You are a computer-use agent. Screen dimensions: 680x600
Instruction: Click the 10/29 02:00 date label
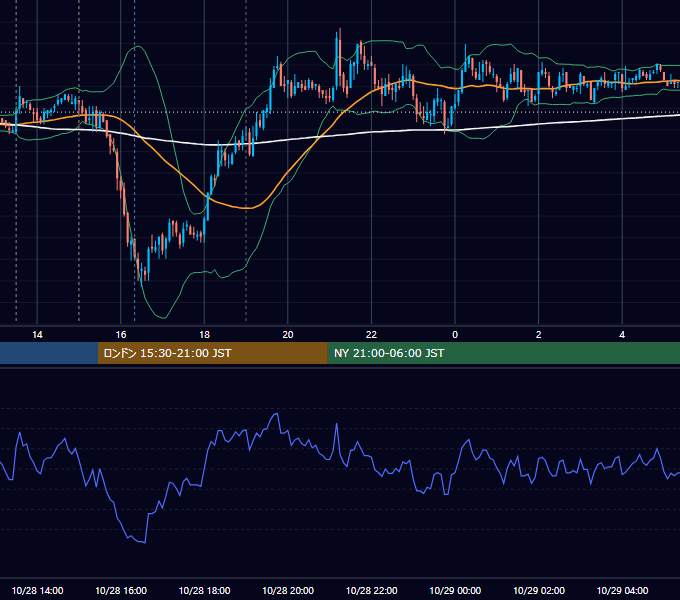[x=539, y=590]
